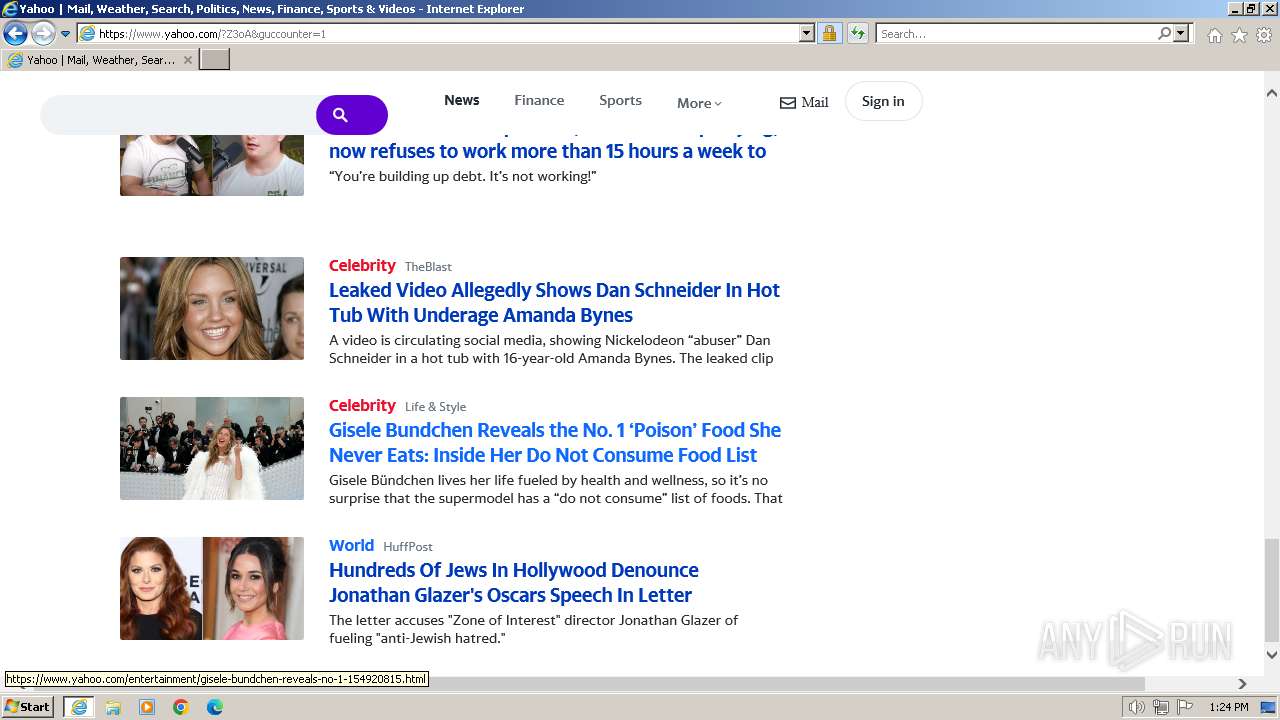Open the Windows Start menu
The height and width of the screenshot is (720, 1280).
click(28, 707)
